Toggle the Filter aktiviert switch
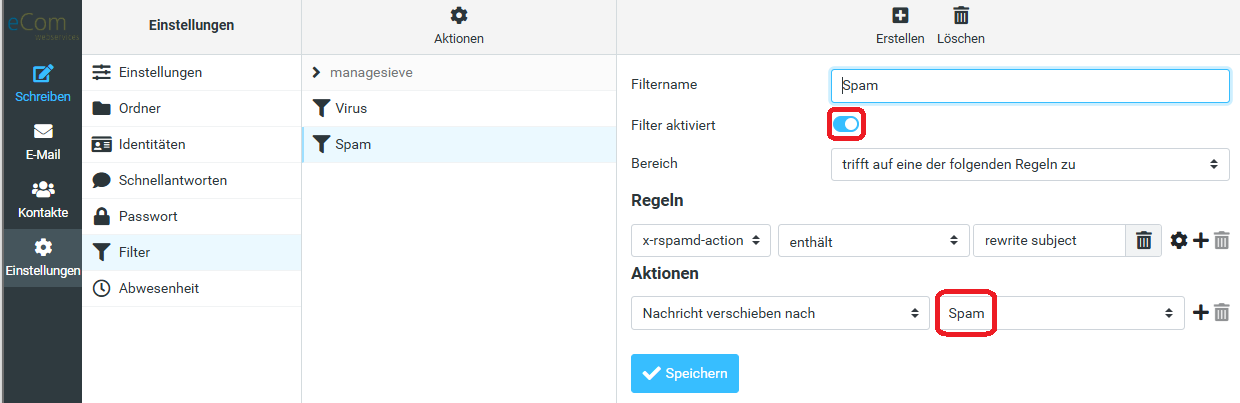The image size is (1240, 403). point(846,124)
